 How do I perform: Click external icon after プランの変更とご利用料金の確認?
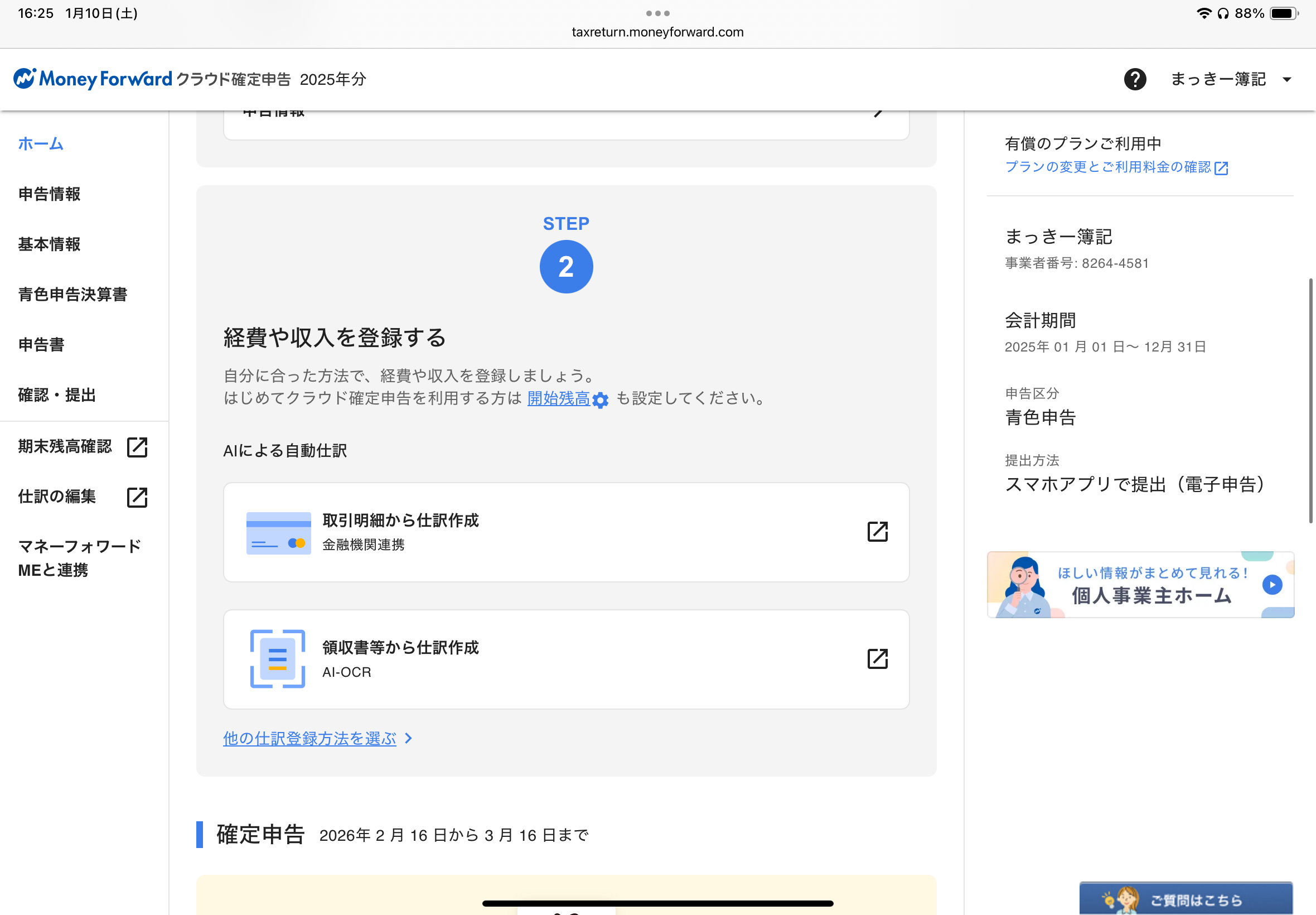1221,168
